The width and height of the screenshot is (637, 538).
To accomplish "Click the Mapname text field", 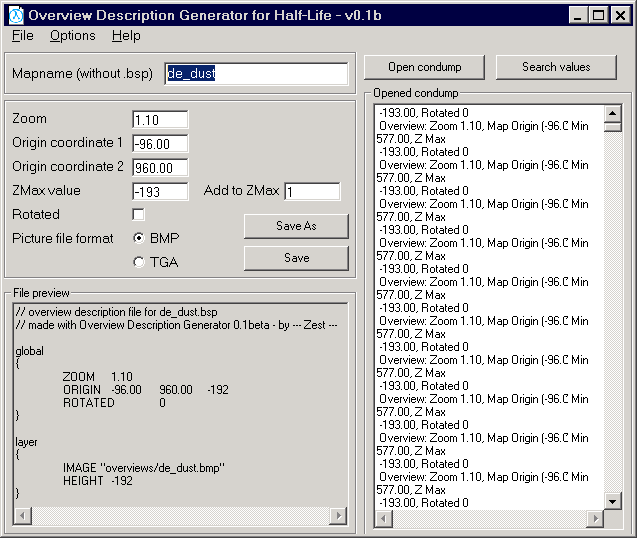I will [x=256, y=74].
